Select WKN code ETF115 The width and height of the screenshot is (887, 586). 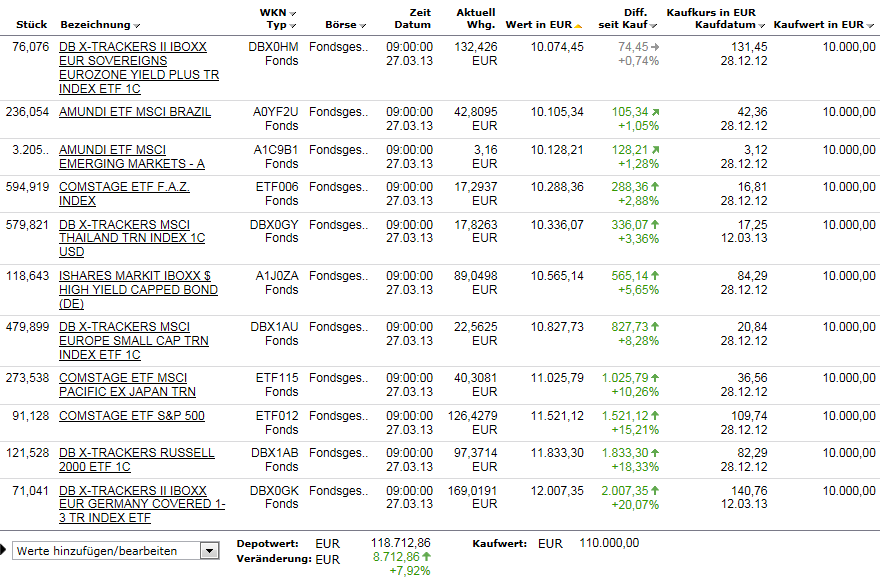tap(277, 377)
